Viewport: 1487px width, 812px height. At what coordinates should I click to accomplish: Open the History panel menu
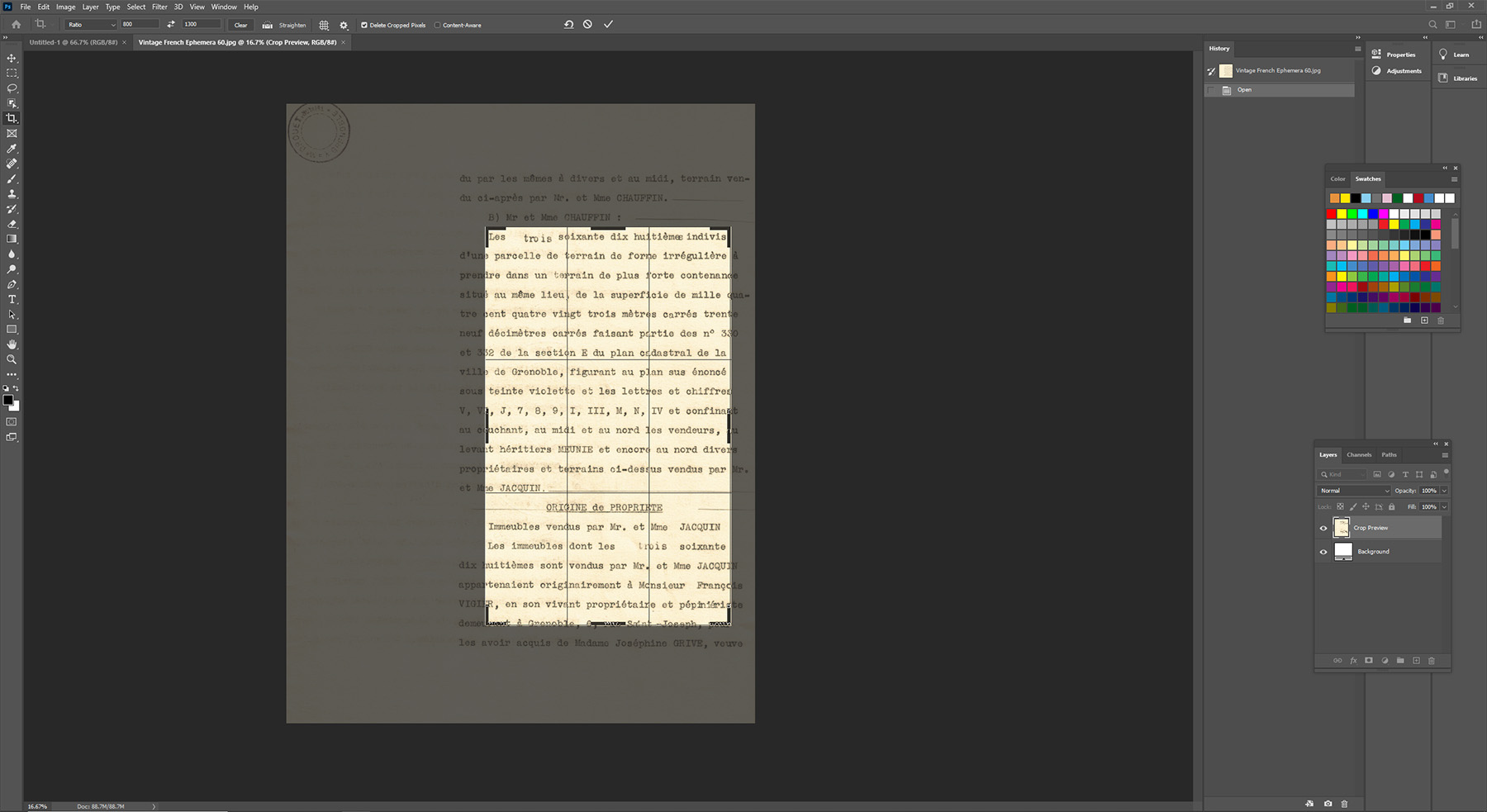coord(1357,49)
